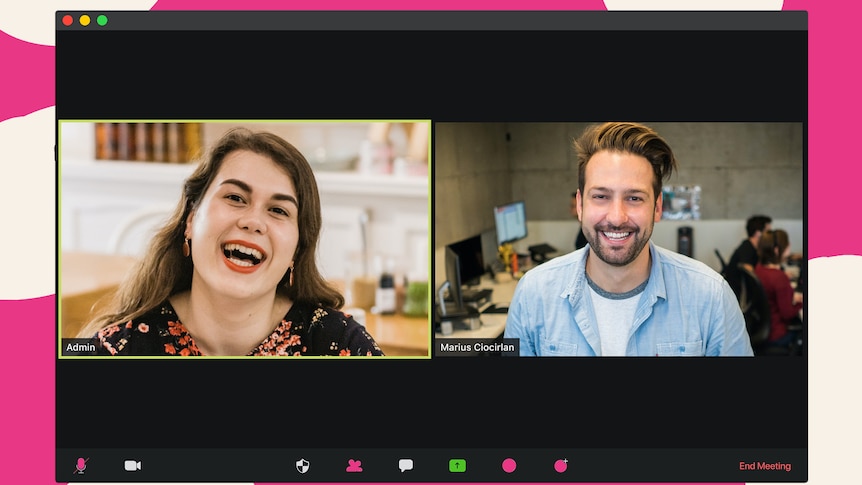The height and width of the screenshot is (485, 862).
Task: Click the Marius Ciocirlan name label
Action: pos(477,347)
